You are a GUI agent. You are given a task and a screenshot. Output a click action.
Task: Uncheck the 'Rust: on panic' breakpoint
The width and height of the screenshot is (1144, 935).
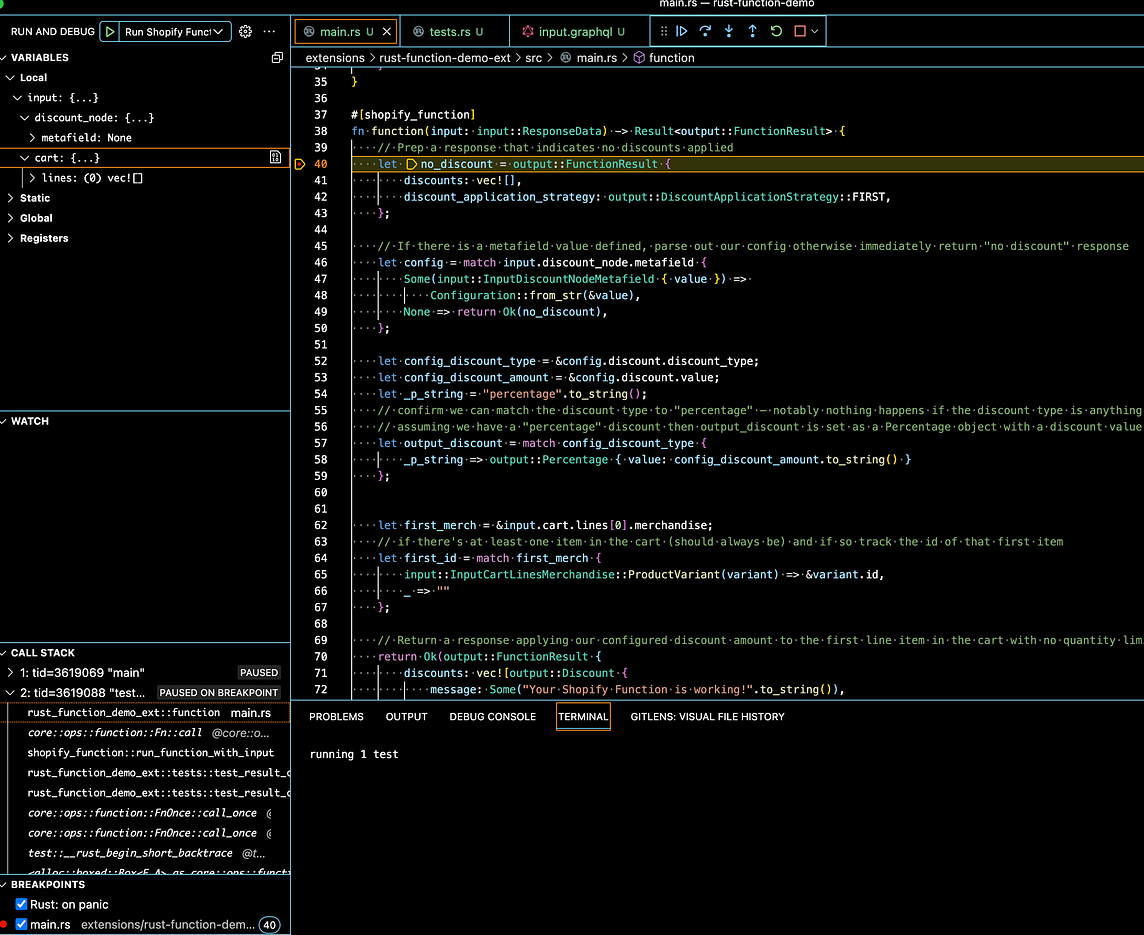22,905
